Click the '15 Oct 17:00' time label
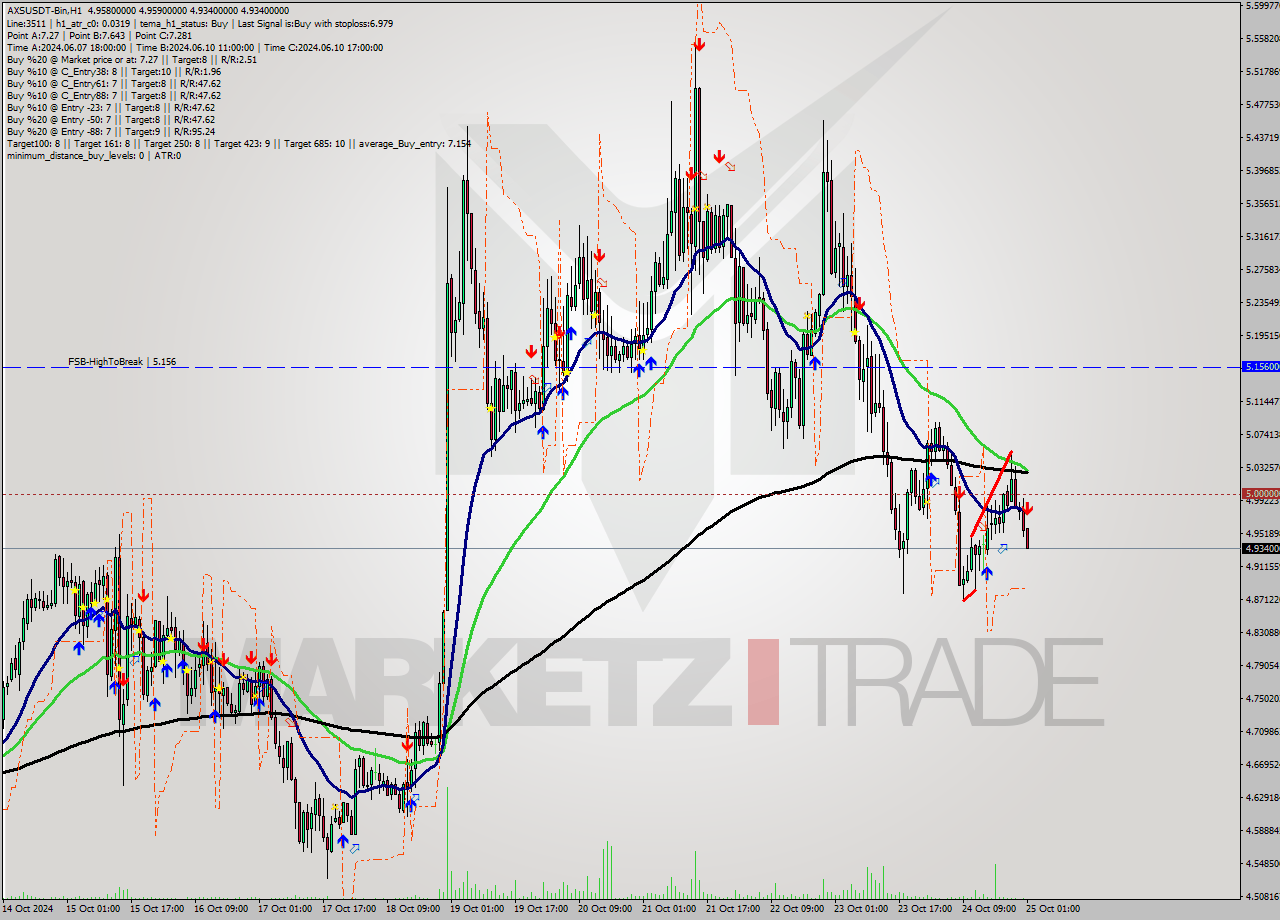Image resolution: width=1280 pixels, height=920 pixels. pos(157,909)
